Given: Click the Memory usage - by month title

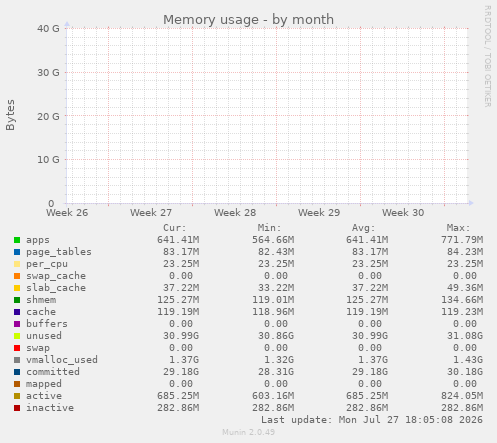Looking at the screenshot, I should tap(248, 20).
